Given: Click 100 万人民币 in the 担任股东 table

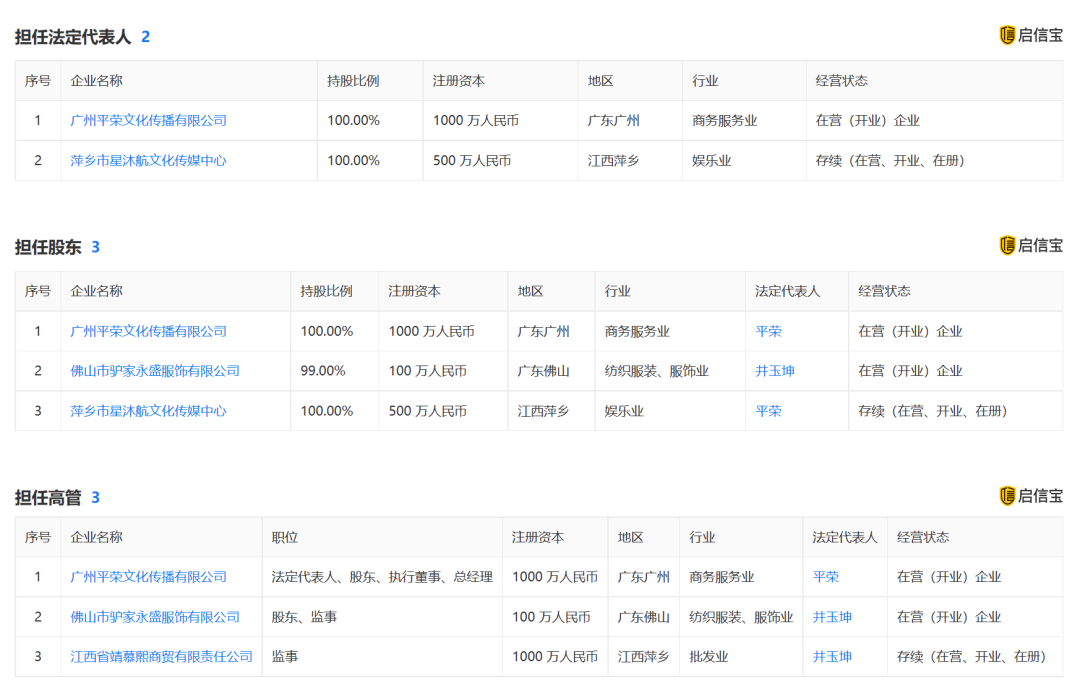Looking at the screenshot, I should coord(428,371).
